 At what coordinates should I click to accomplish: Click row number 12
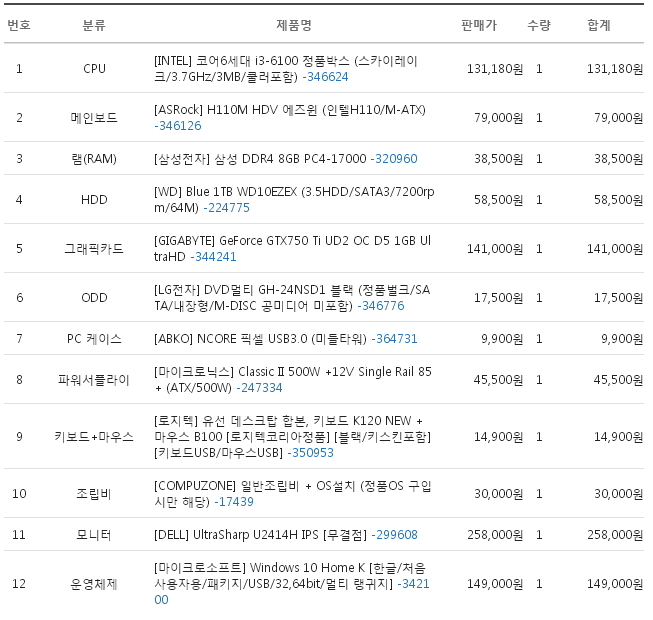[x=19, y=584]
